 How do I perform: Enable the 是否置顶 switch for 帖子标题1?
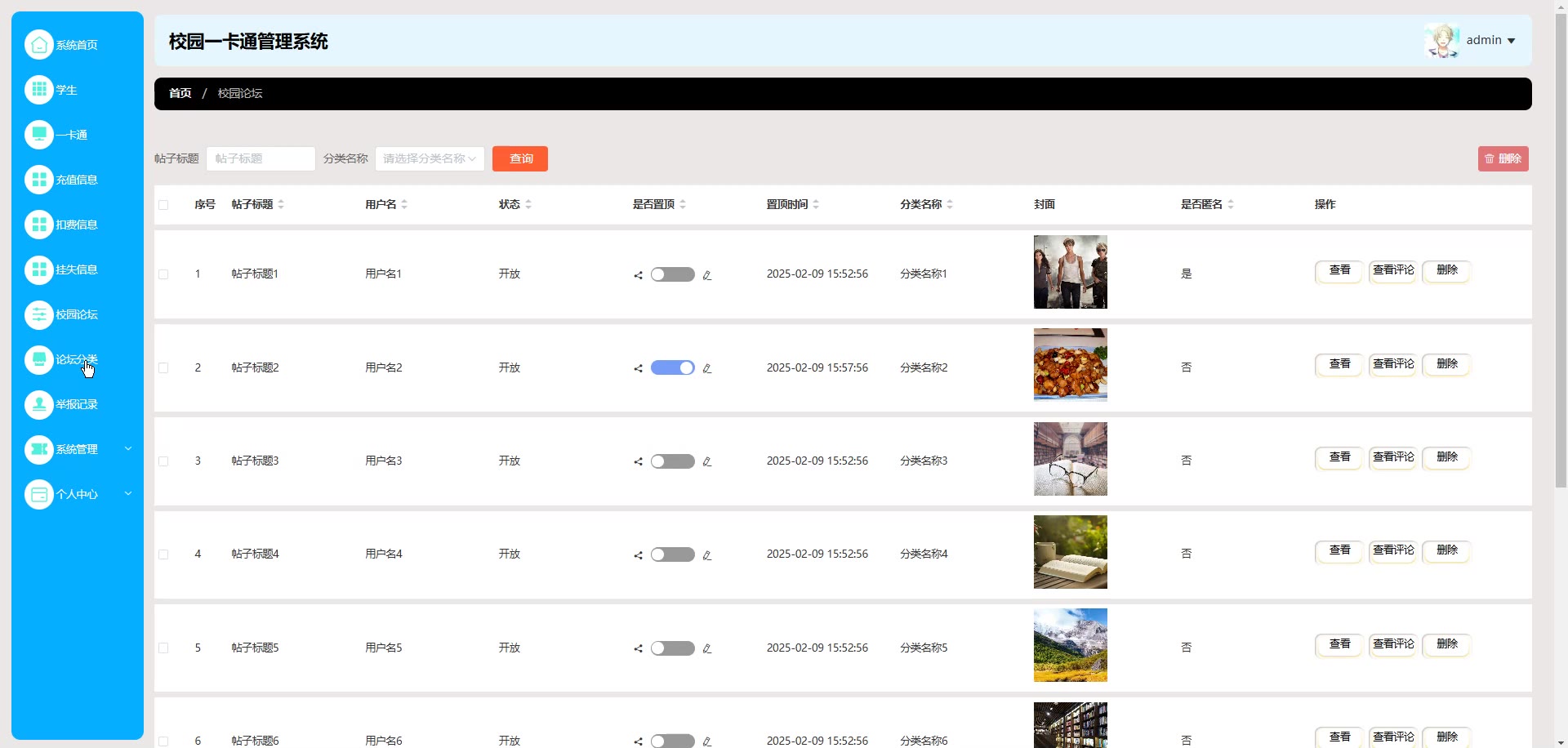(x=672, y=274)
